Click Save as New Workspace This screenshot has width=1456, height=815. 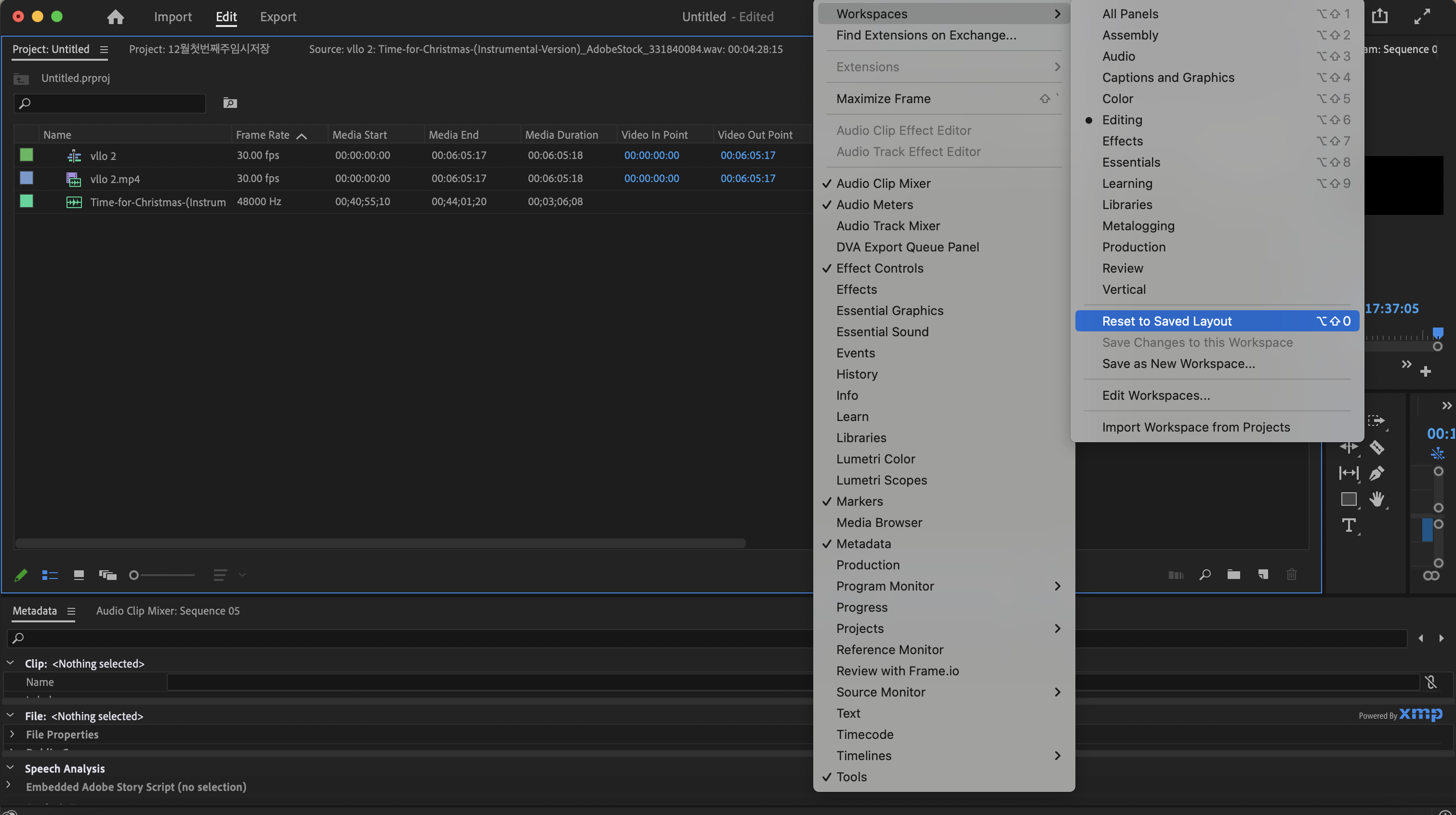(x=1178, y=363)
